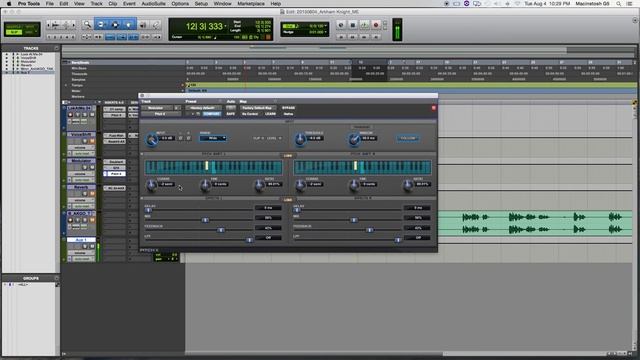
Task: Open the Options menu
Action: coord(180,4)
